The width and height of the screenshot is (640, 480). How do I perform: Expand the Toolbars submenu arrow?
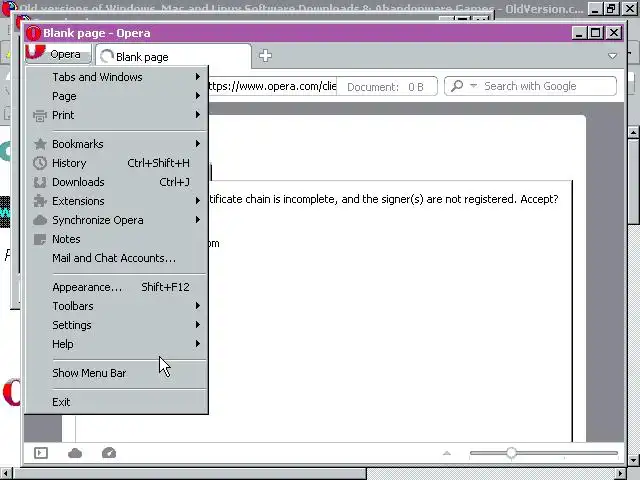(198, 305)
